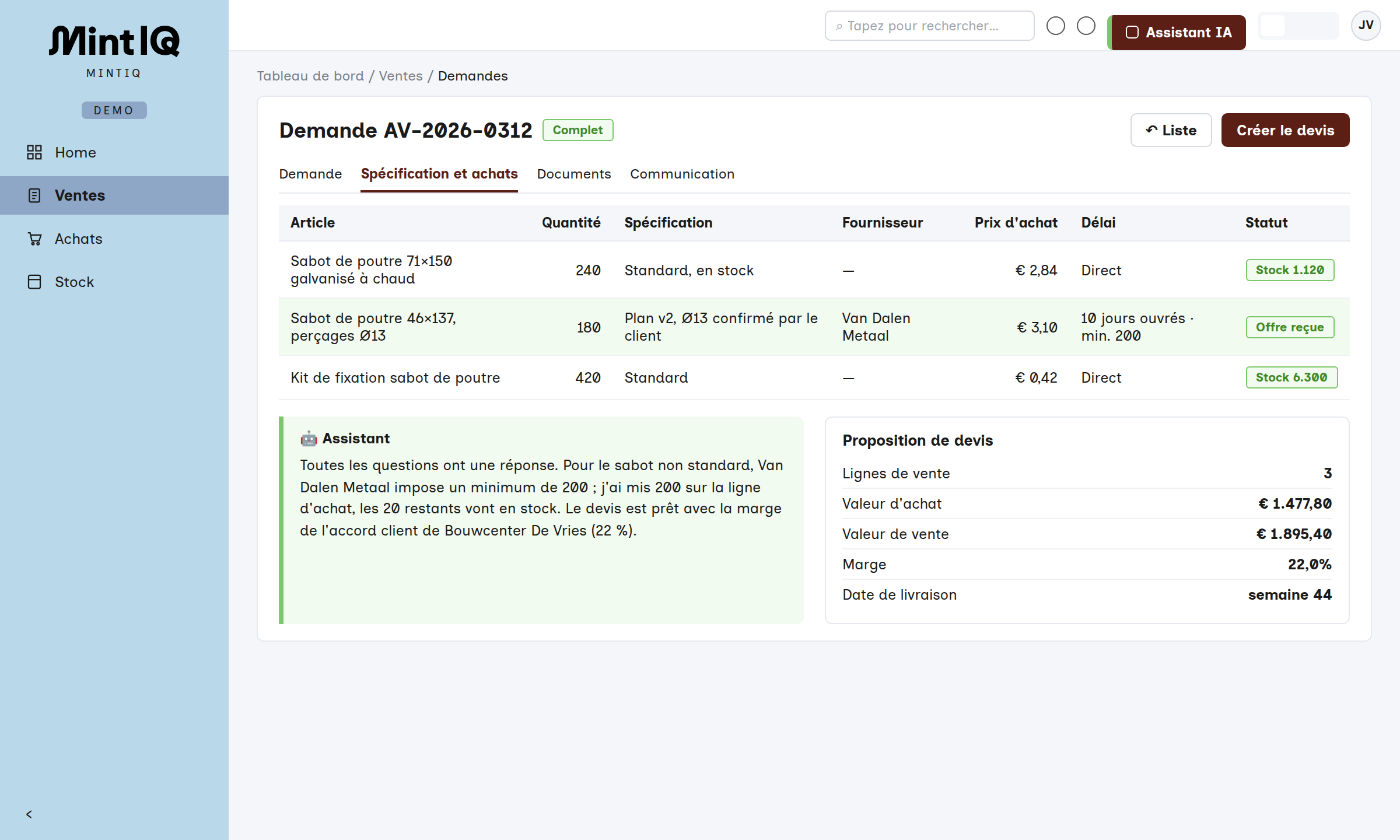The height and width of the screenshot is (840, 1400).
Task: Click the € 1.895,40 sales value
Action: point(1294,534)
